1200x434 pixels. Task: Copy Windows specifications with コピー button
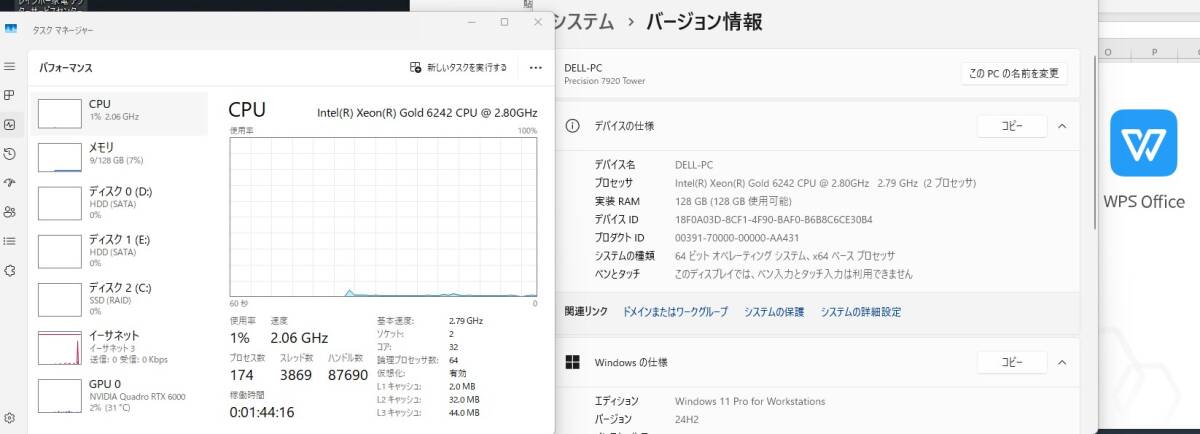(1011, 362)
